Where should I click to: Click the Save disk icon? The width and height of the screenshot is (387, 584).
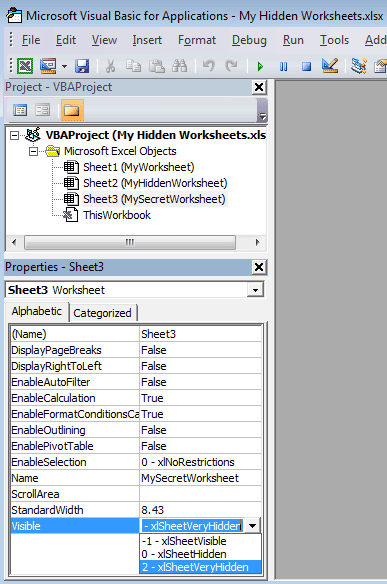click(x=82, y=66)
